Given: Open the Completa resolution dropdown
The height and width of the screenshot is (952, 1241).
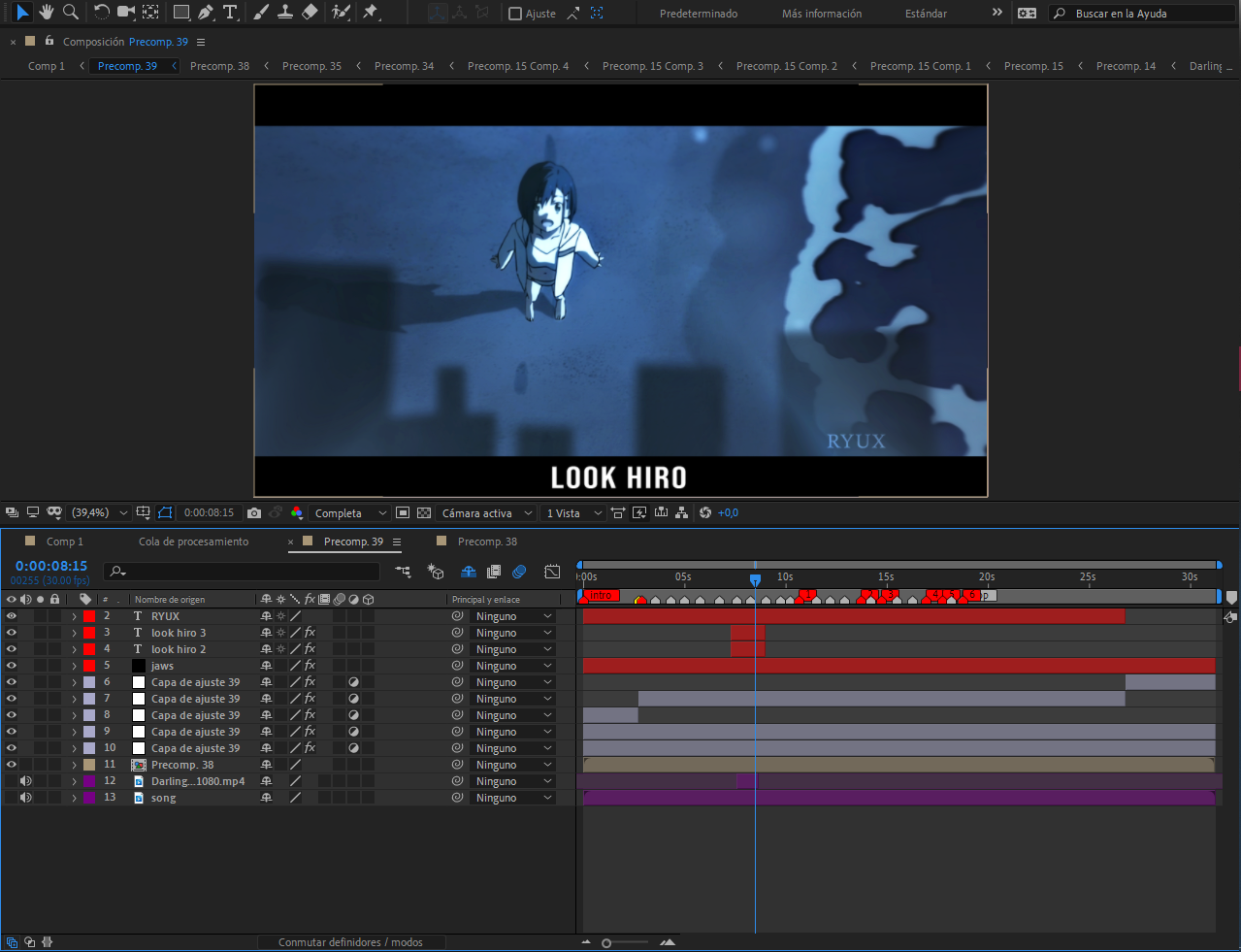Looking at the screenshot, I should point(349,513).
